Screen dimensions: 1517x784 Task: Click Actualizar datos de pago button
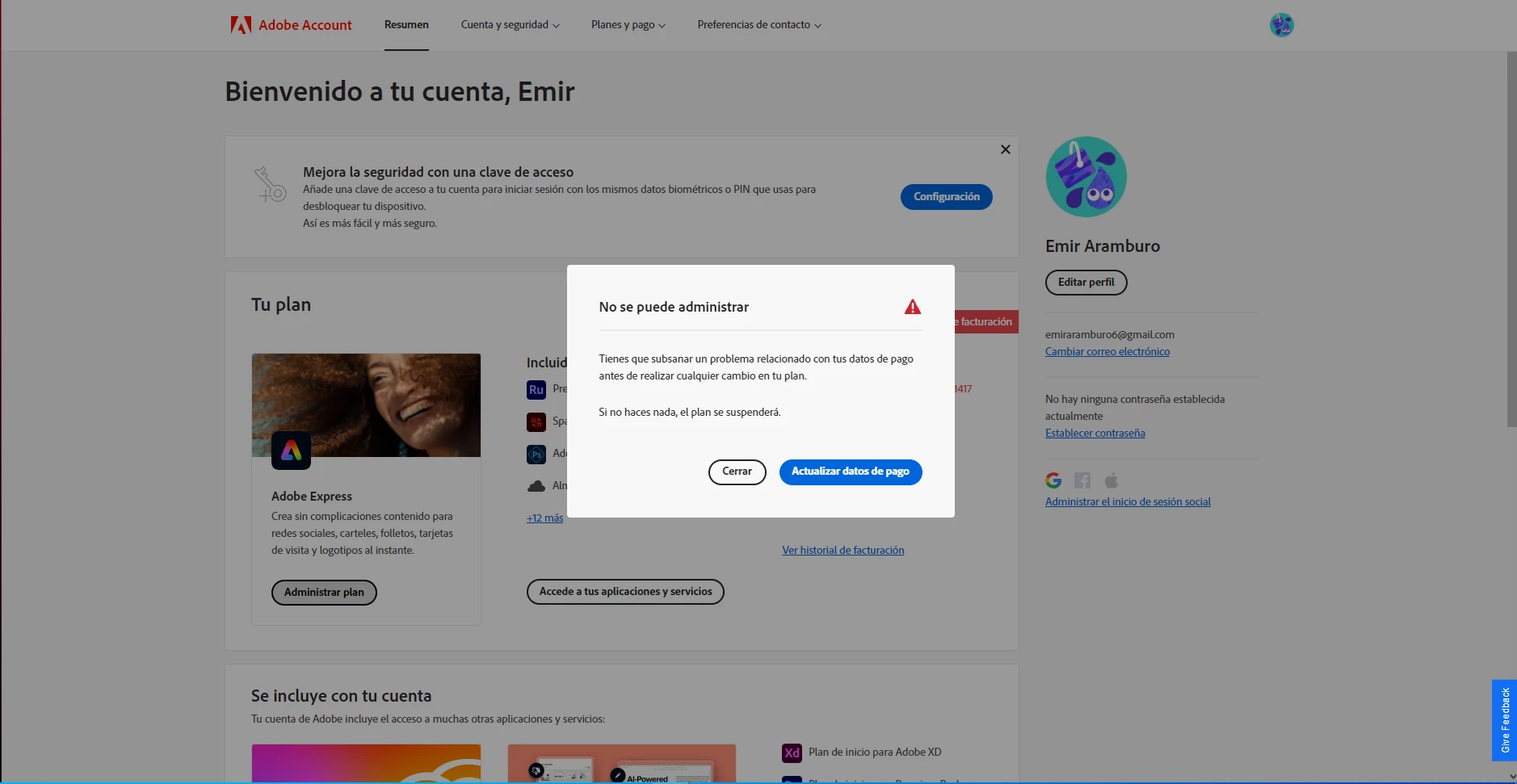pyautogui.click(x=851, y=472)
